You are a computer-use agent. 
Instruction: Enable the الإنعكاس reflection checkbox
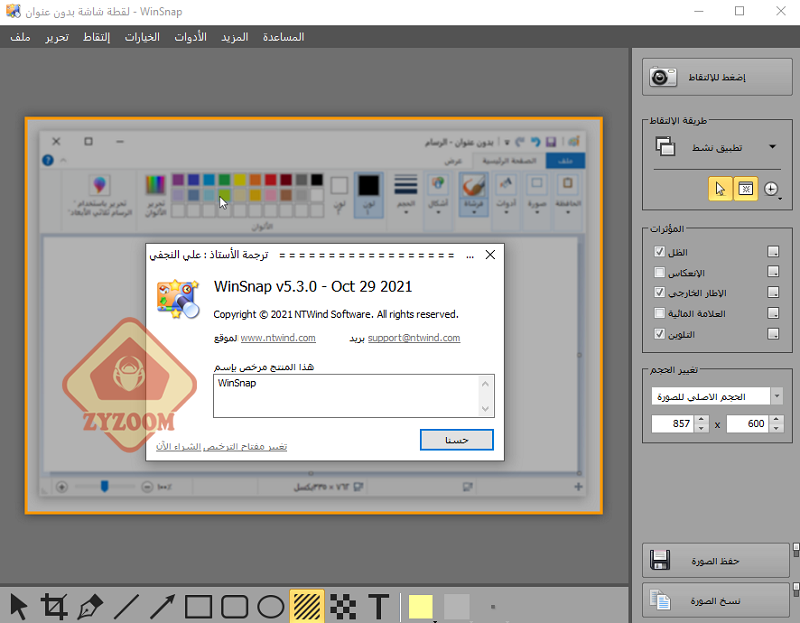[x=659, y=272]
